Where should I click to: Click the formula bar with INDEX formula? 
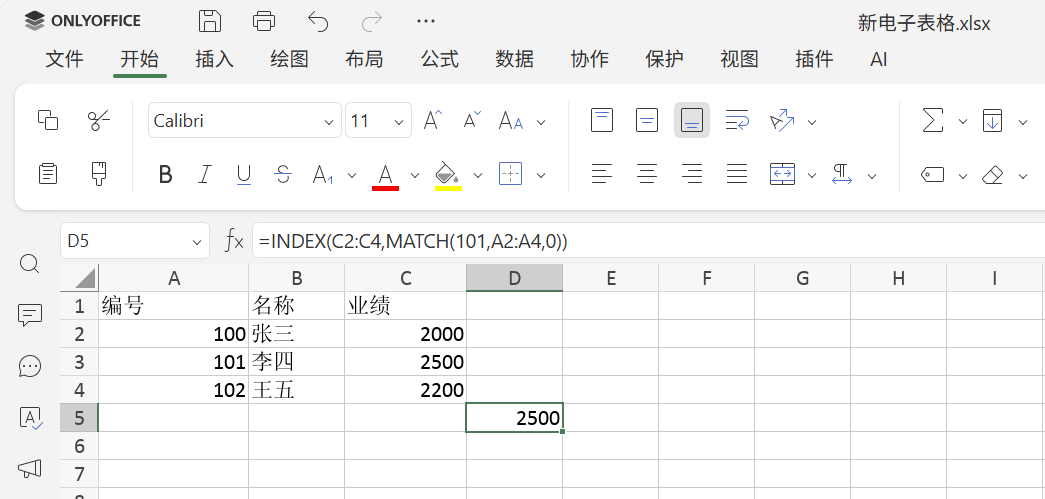648,241
